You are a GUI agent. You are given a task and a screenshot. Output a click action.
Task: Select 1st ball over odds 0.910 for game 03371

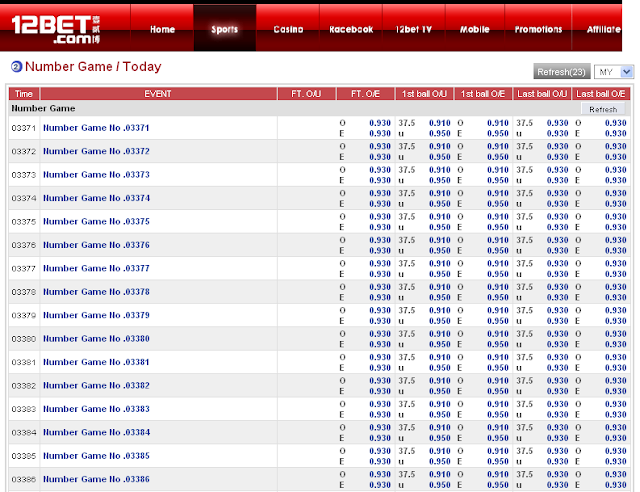440,123
